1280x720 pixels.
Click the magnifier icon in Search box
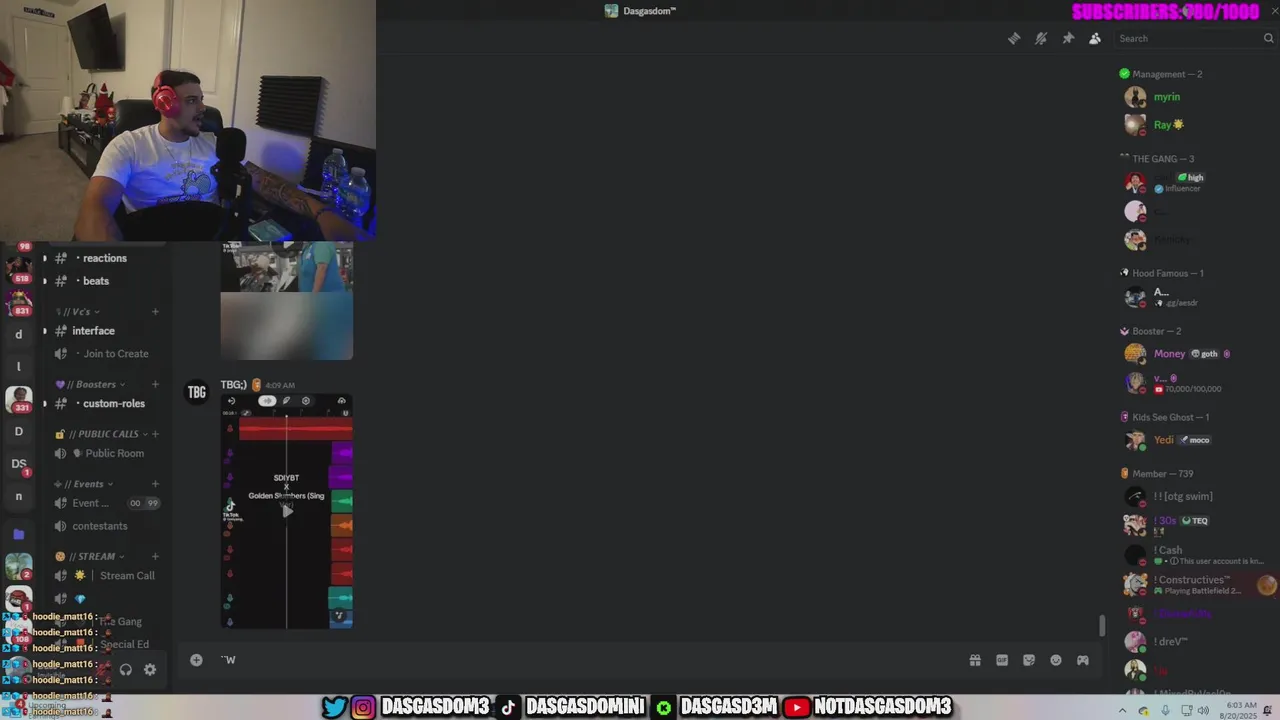(x=1269, y=38)
